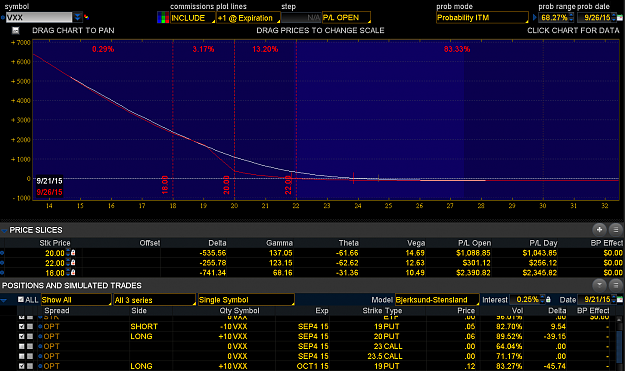Viewport: 625px width, 371px height.
Task: Click the $1,088.85 P/L Open value
Action: tap(474, 253)
